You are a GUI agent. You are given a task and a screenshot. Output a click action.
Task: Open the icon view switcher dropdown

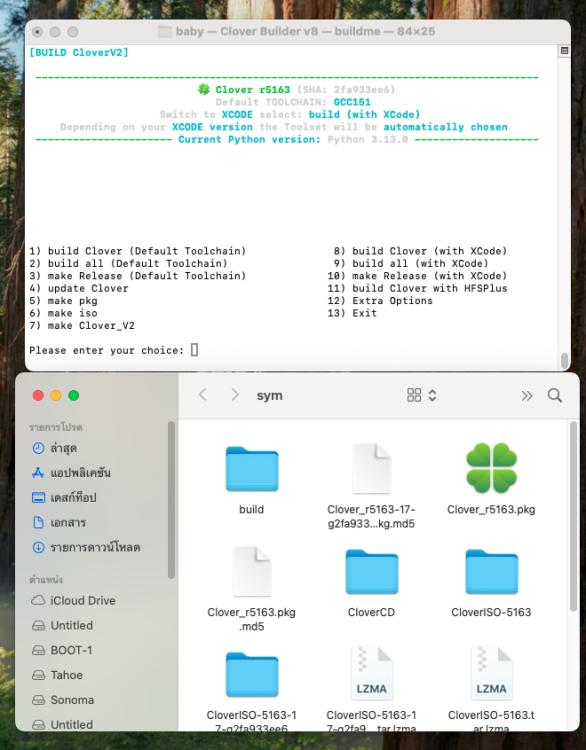coord(421,395)
